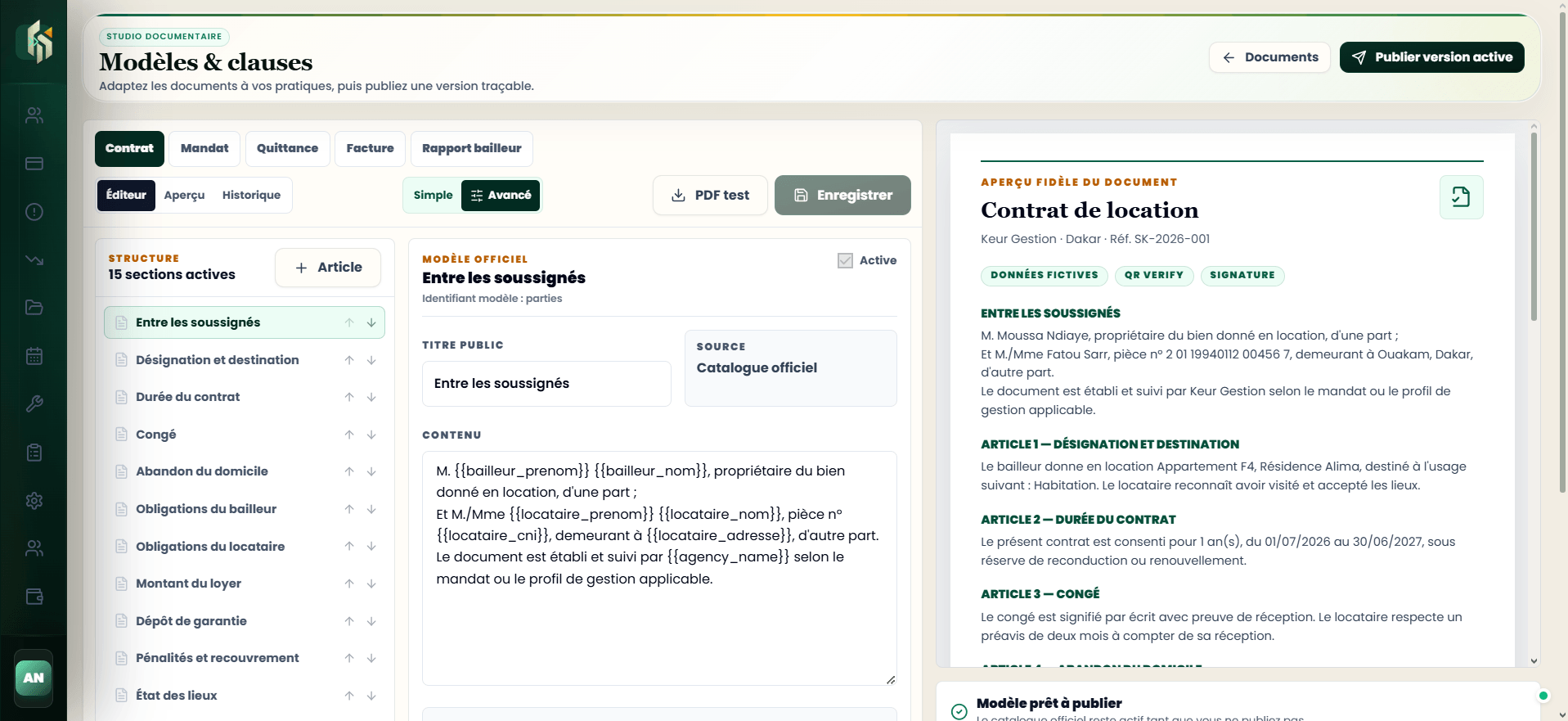This screenshot has height=721, width=1568.
Task: Move 'Congé' section up
Action: 349,435
